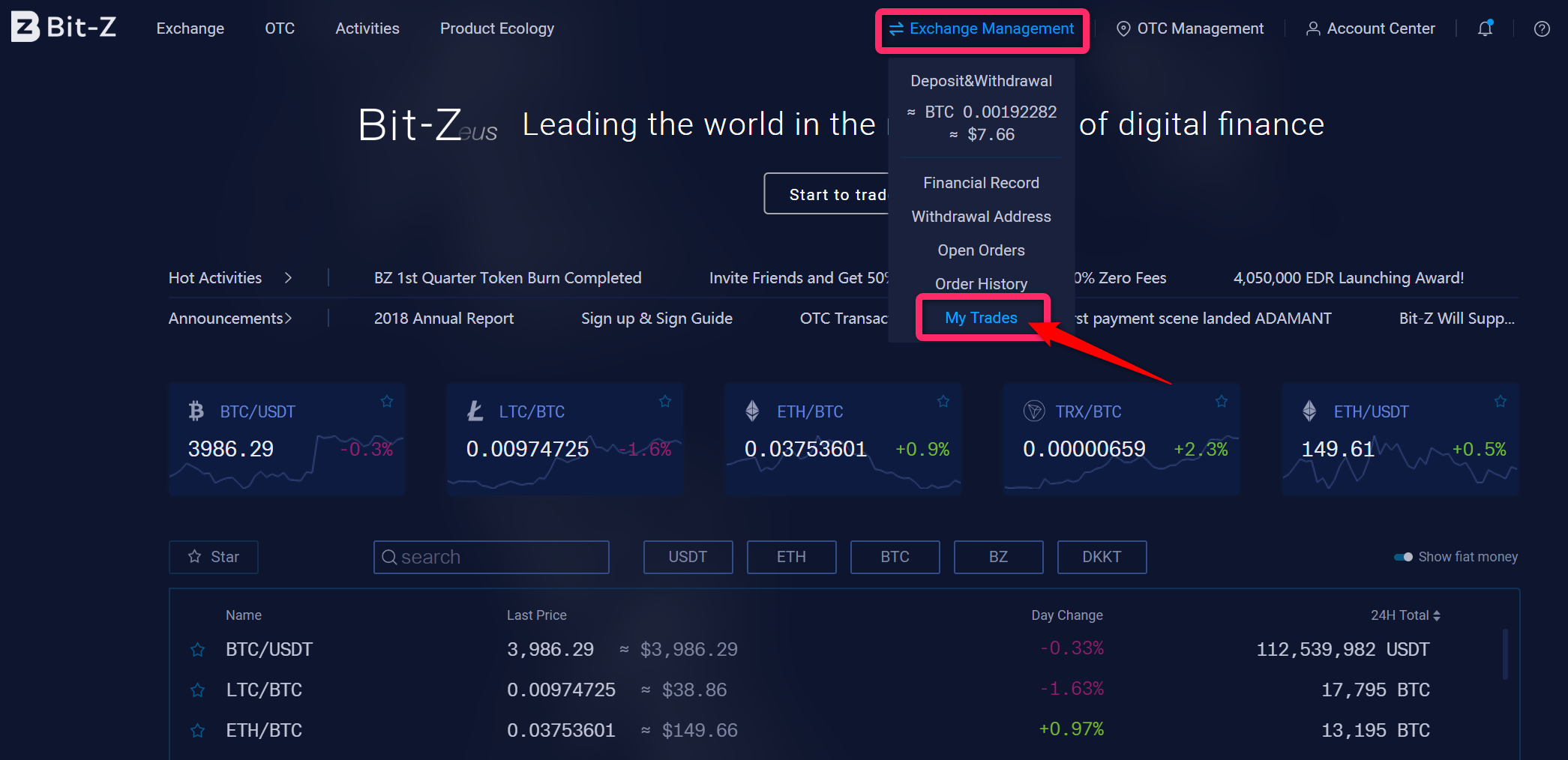Screen dimensions: 1568x760
Task: Switch to the BZ market tab
Action: [998, 557]
